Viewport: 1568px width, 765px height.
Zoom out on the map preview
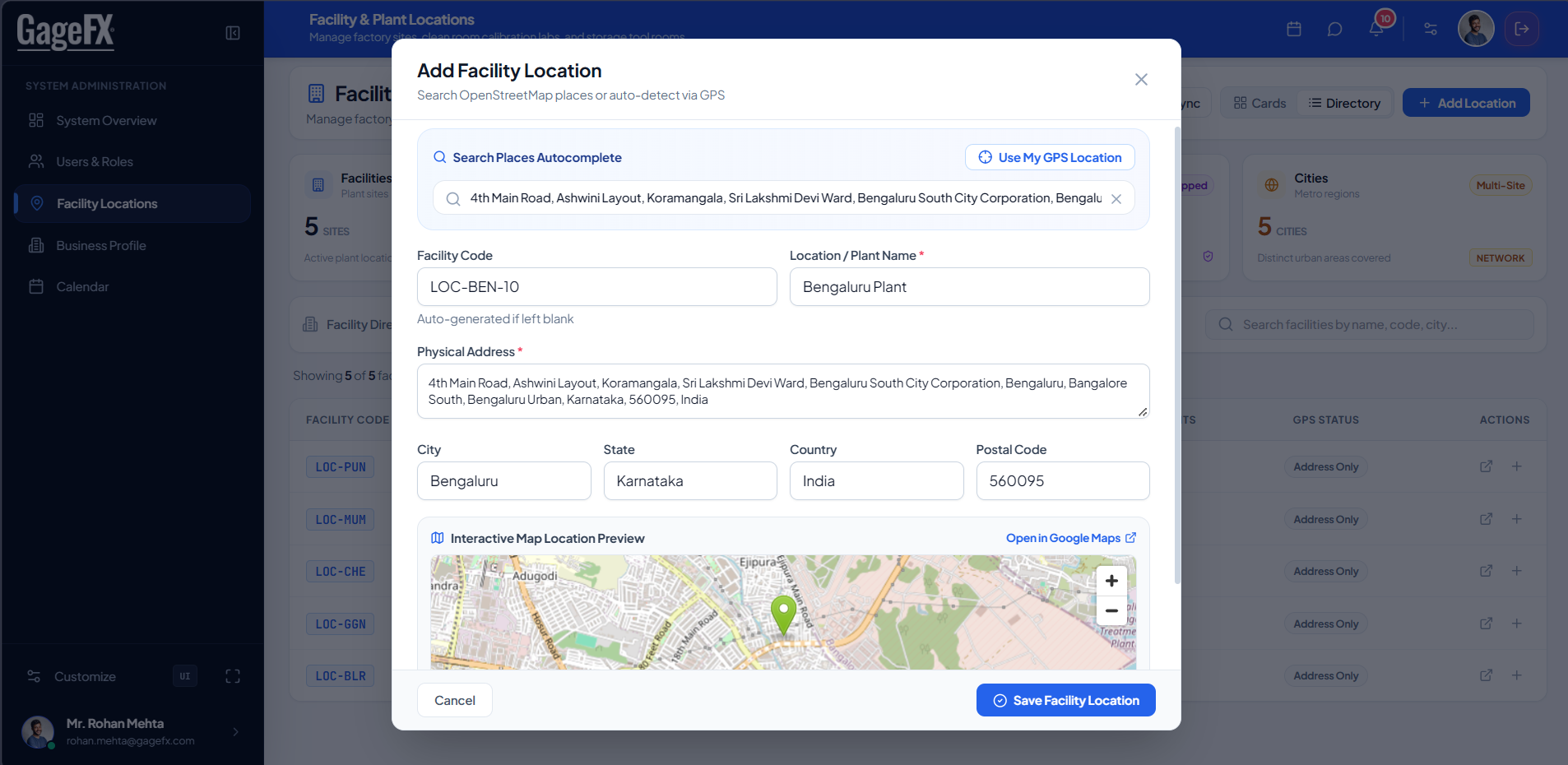point(1111,610)
